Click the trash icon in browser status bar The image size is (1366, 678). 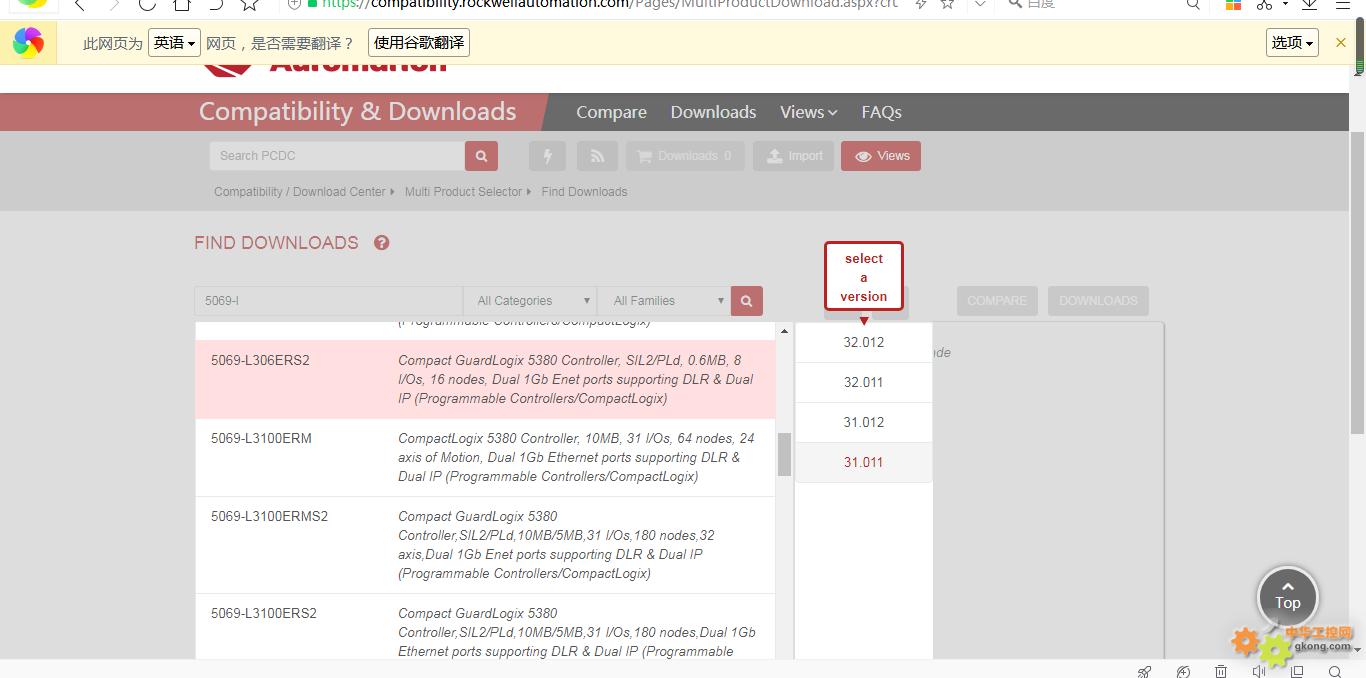[1221, 671]
